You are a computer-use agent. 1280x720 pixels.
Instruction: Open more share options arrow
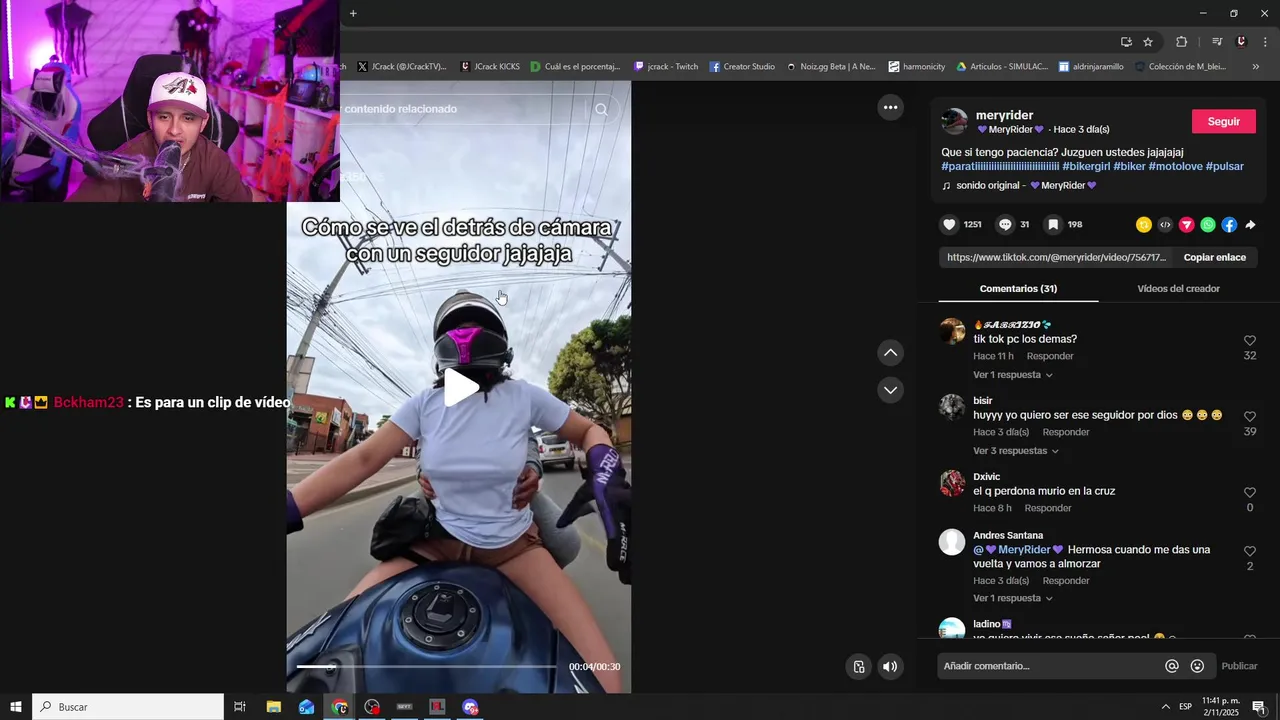(x=1250, y=225)
